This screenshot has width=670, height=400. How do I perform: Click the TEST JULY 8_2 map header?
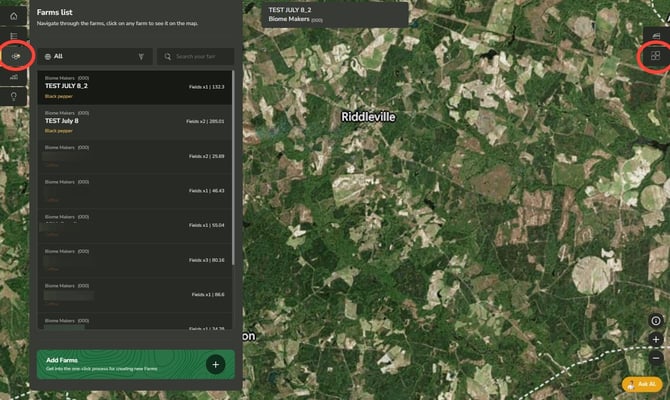335,15
